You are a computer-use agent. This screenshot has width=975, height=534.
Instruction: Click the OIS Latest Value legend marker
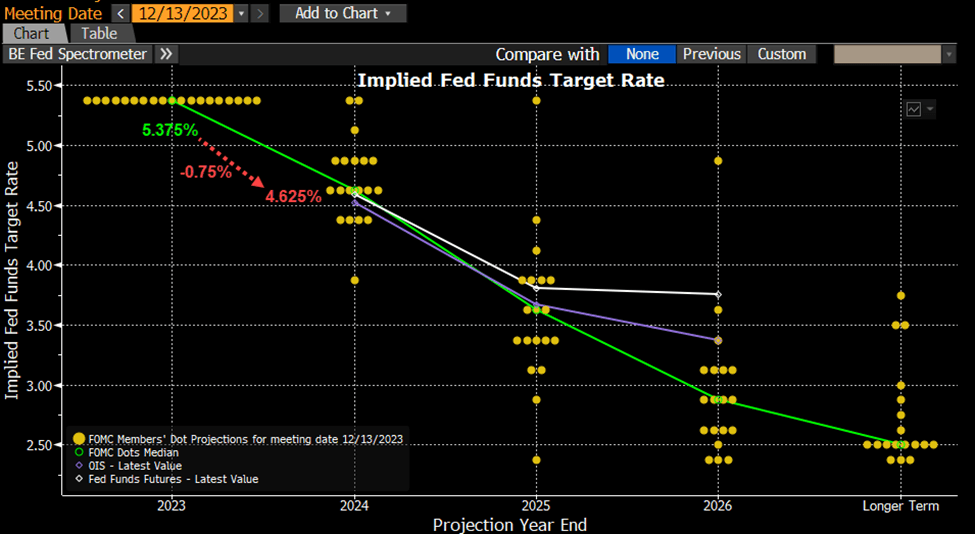click(79, 466)
